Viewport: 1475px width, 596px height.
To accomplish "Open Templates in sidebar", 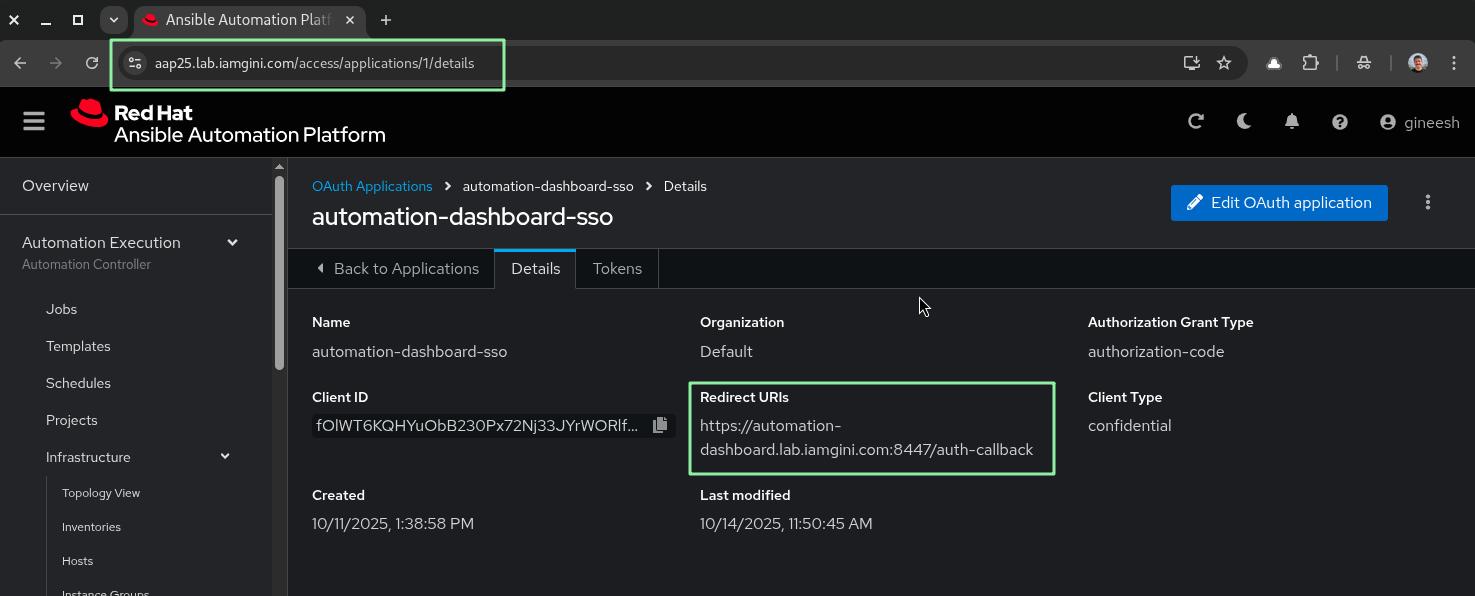I will 78,346.
